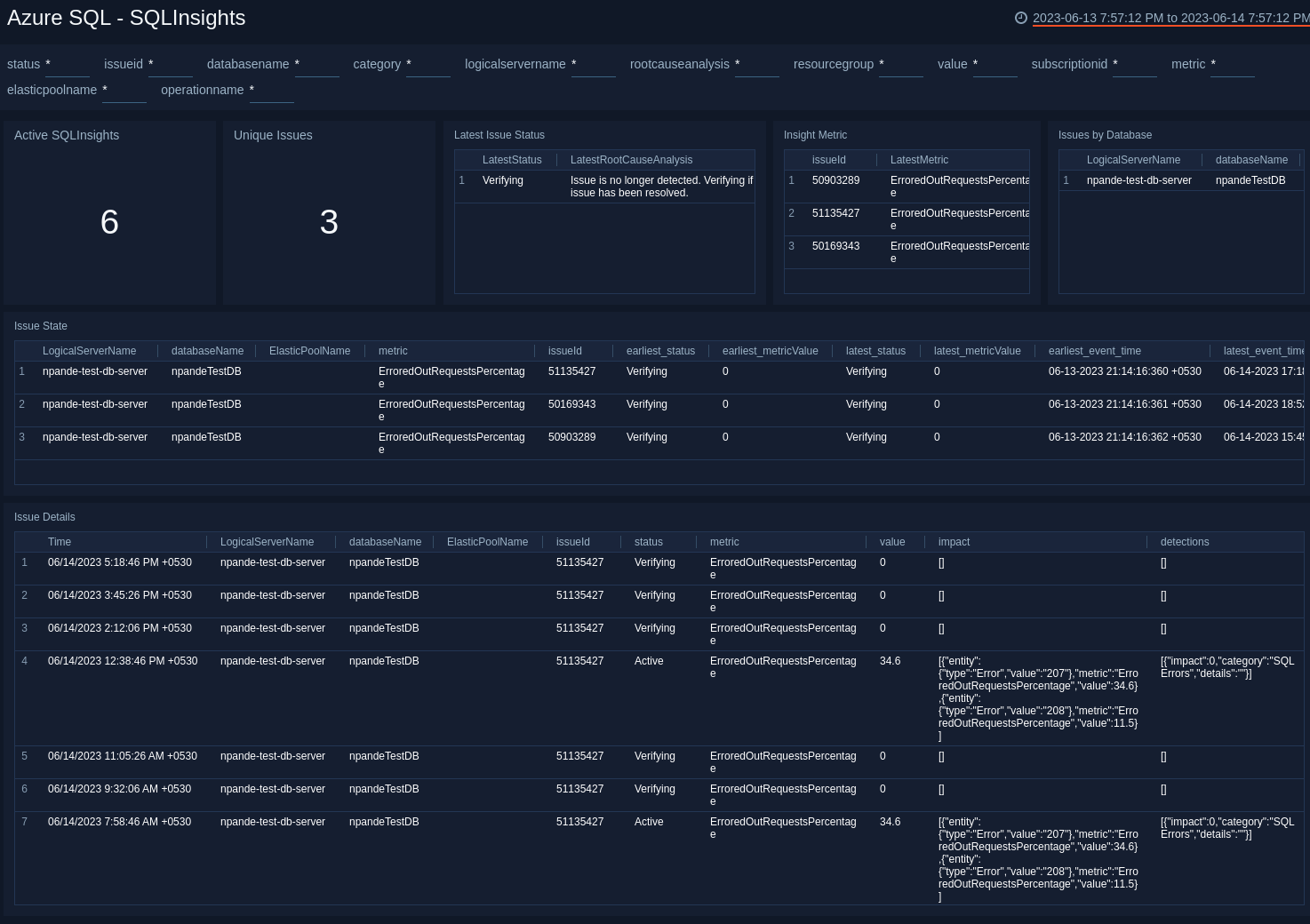This screenshot has height=924, width=1310.
Task: Sort Issue Details by status header
Action: (x=648, y=542)
